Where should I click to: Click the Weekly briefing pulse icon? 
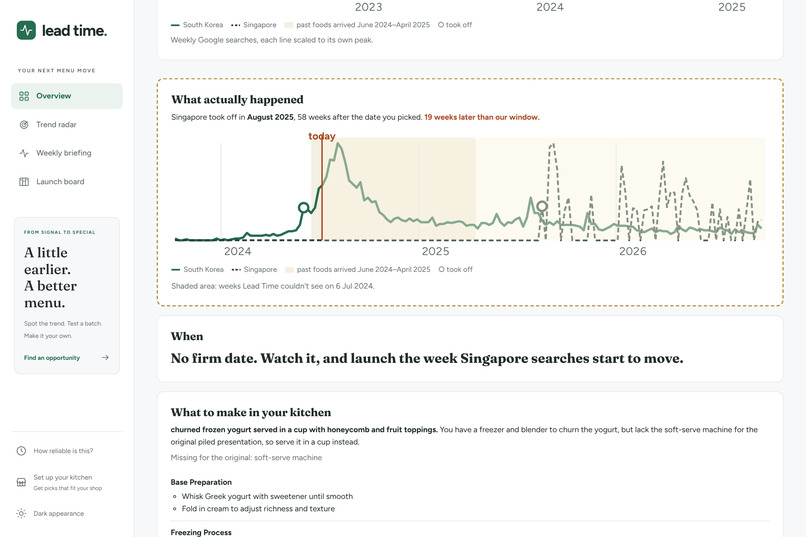(24, 153)
